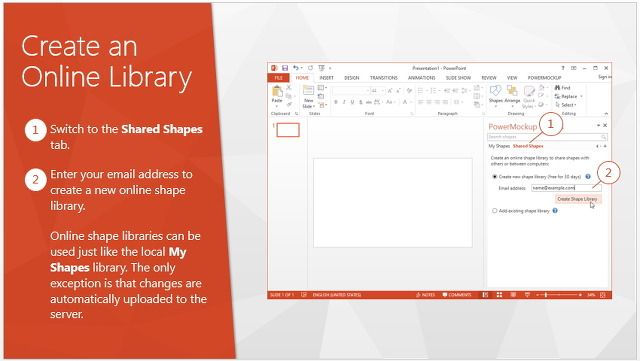
Task: Open the POWERMOCKUP ribbon tab
Action: (x=544, y=78)
